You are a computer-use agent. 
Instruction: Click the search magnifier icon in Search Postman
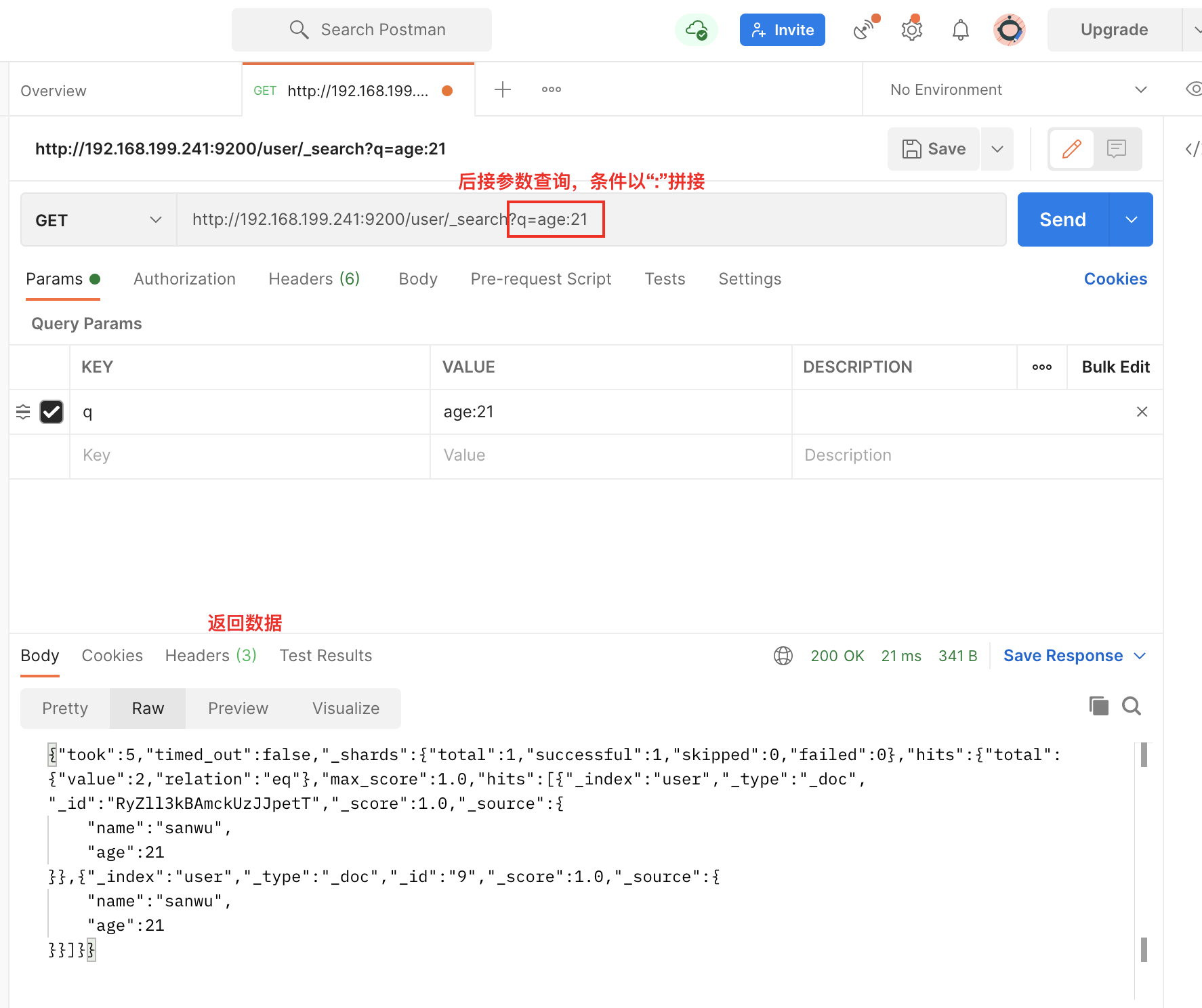[299, 30]
